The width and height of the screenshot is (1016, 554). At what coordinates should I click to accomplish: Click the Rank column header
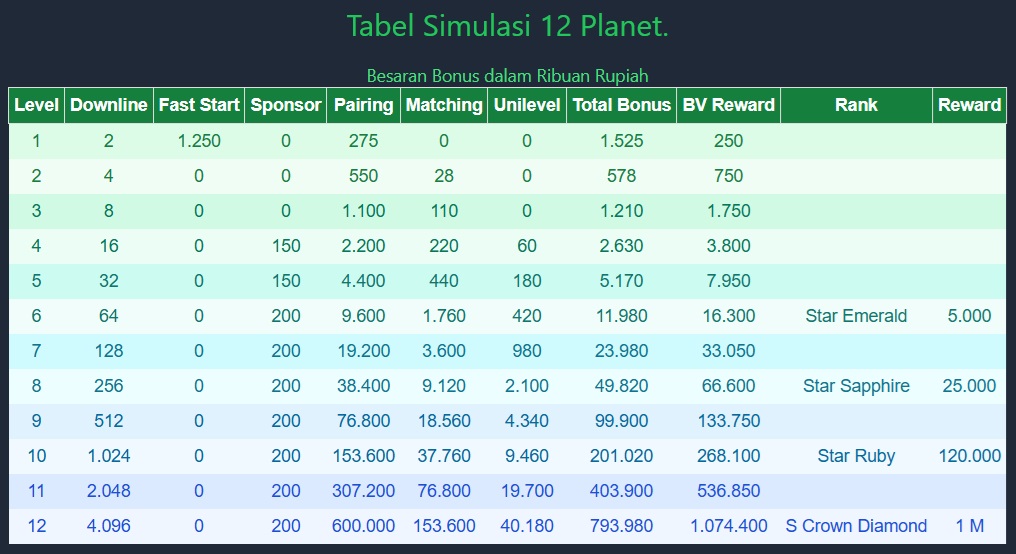[856, 105]
